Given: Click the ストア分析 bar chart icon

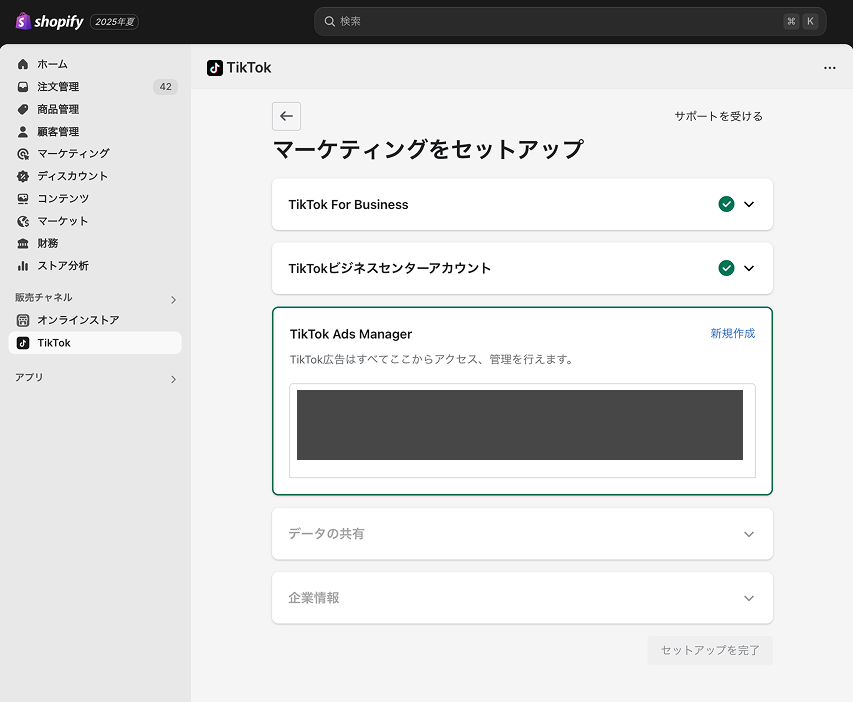Looking at the screenshot, I should coord(23,266).
